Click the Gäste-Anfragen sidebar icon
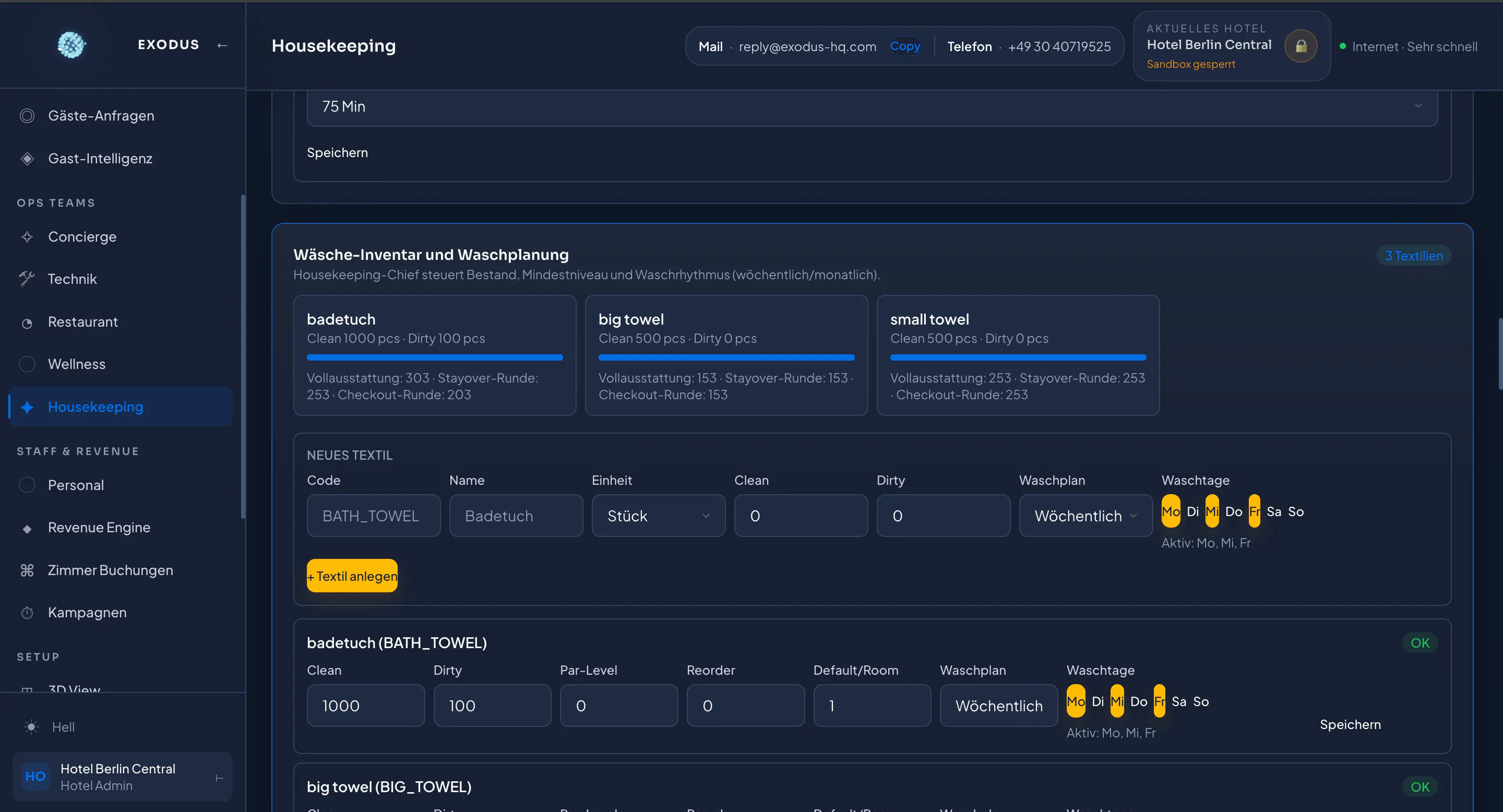 pyautogui.click(x=27, y=115)
